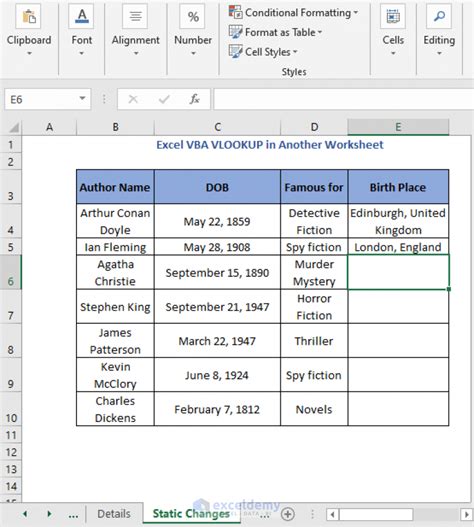Open the Number format percent icon
This screenshot has width=474, height=527.
click(193, 16)
